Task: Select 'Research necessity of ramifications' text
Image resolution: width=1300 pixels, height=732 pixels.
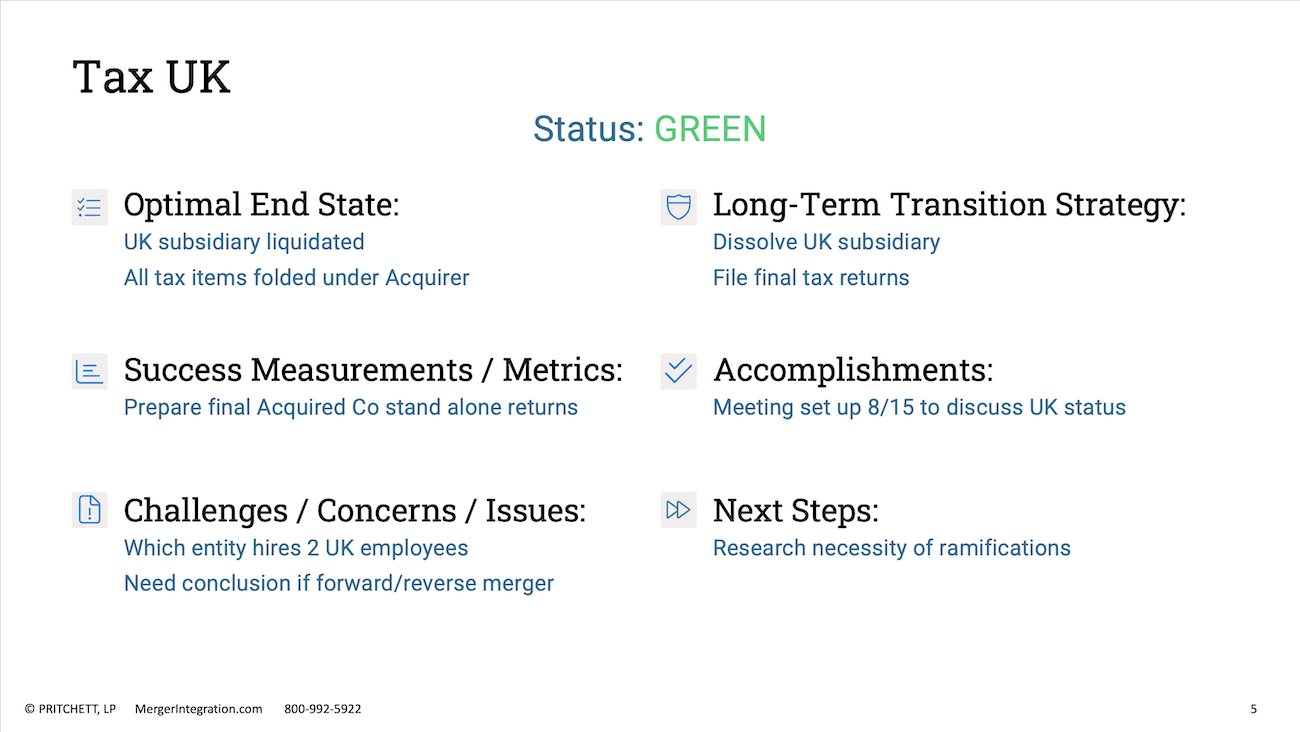Action: click(892, 548)
